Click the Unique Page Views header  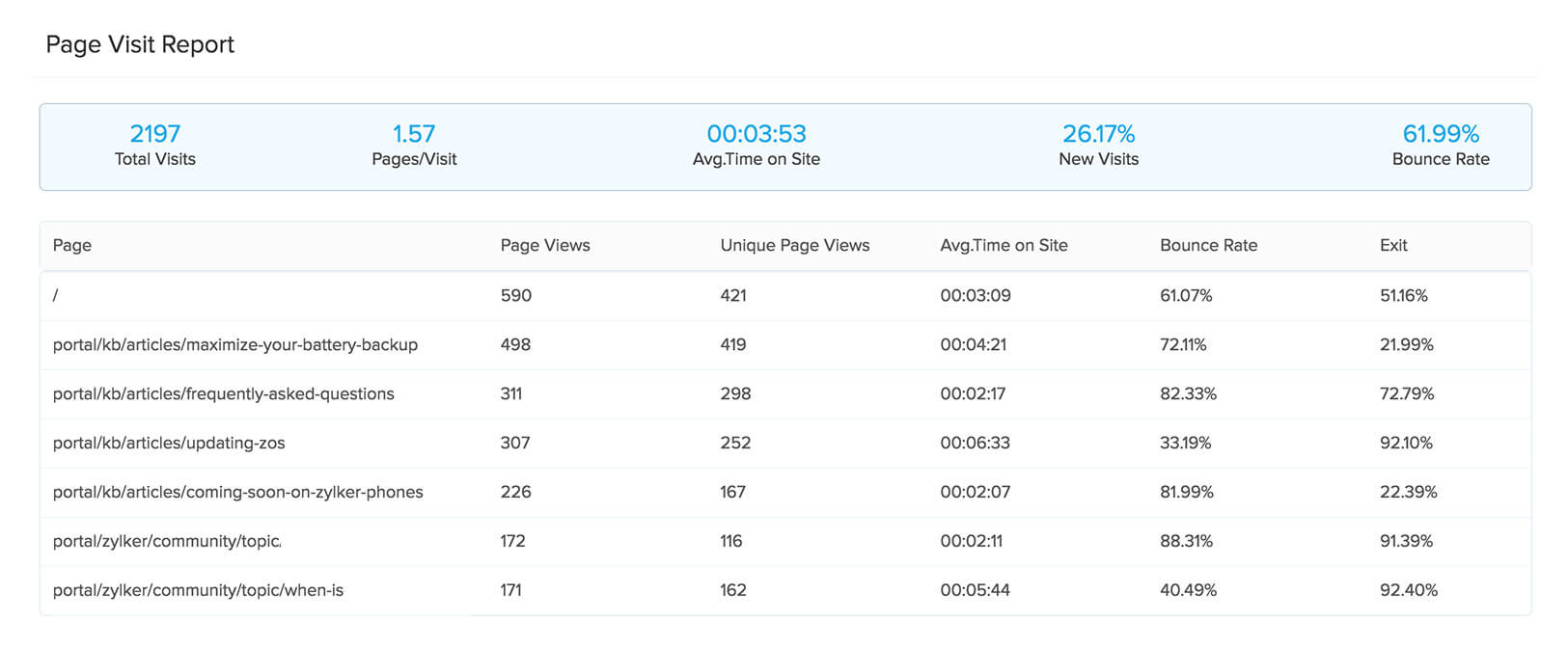click(x=794, y=245)
